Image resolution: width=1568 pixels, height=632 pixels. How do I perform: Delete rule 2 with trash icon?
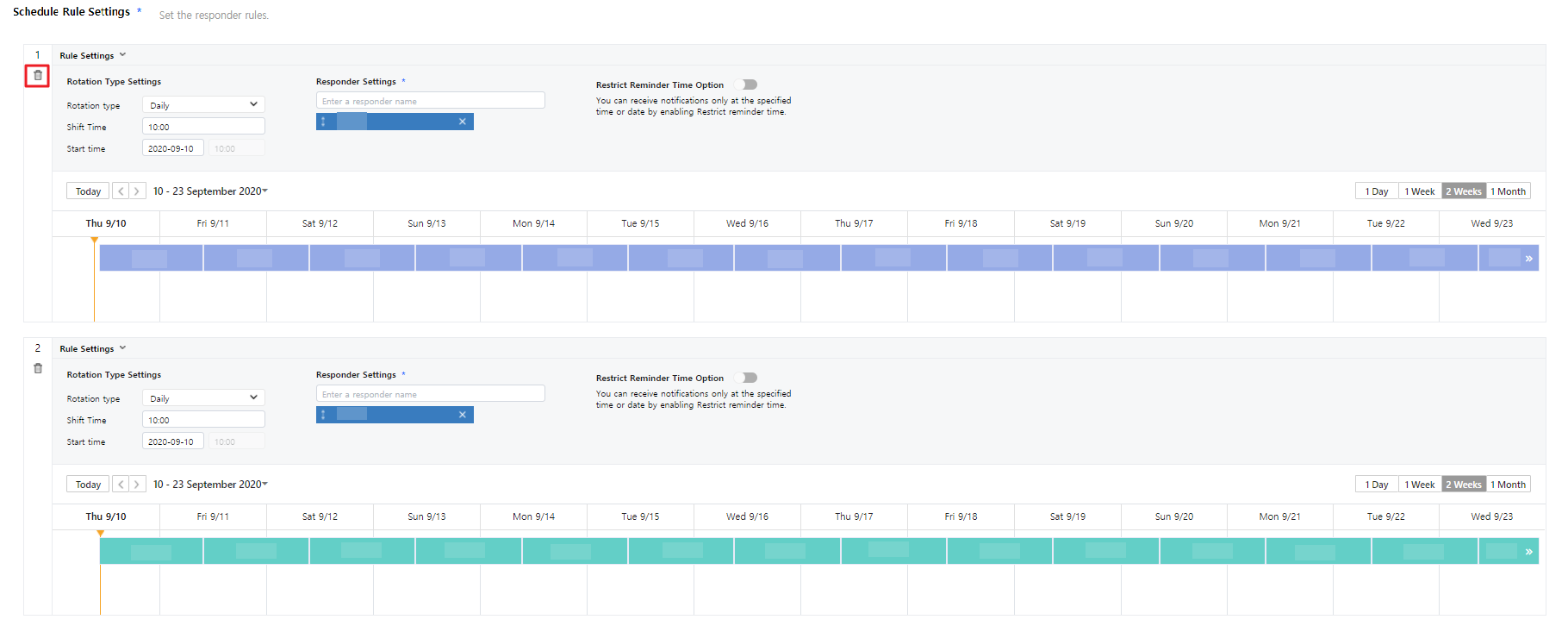[x=37, y=369]
